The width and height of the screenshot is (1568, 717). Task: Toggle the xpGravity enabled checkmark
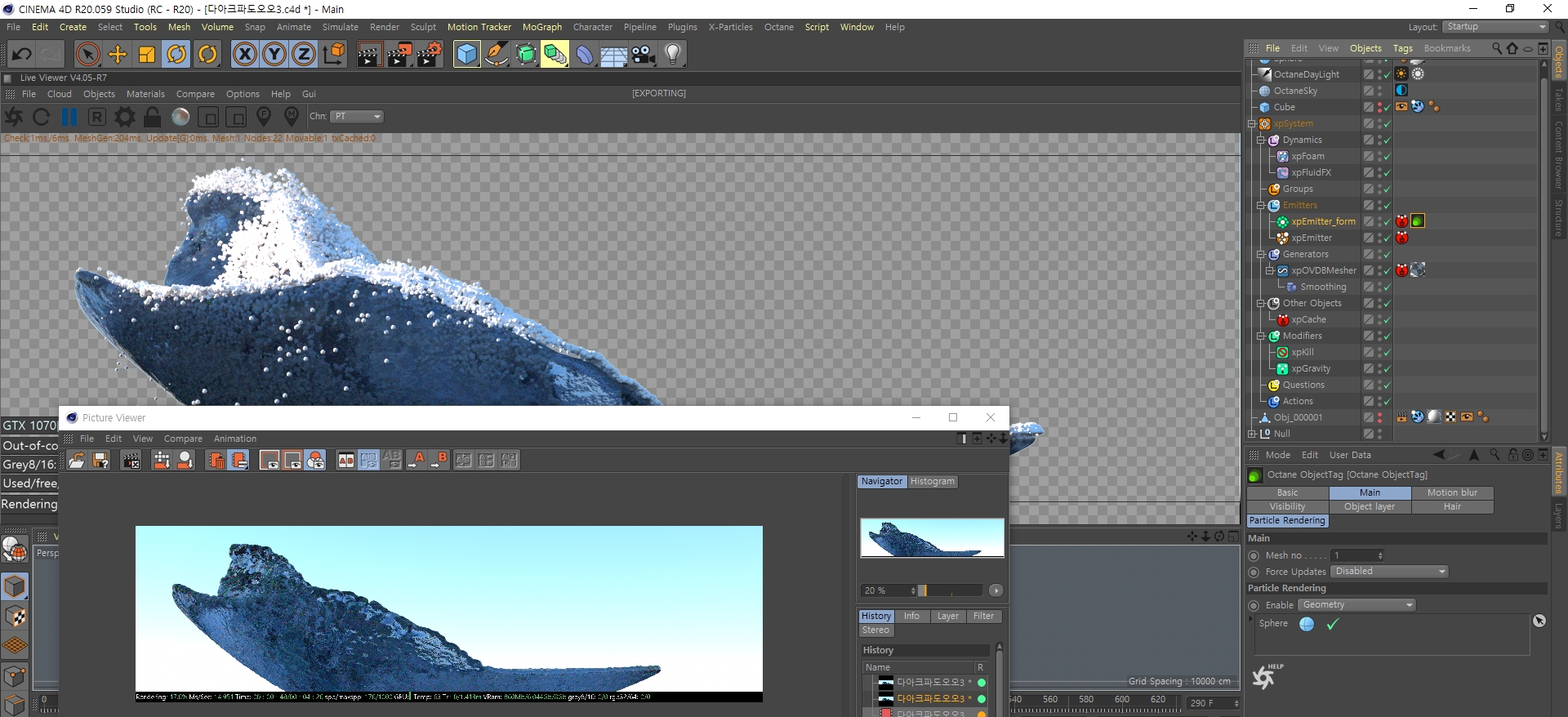1387,369
